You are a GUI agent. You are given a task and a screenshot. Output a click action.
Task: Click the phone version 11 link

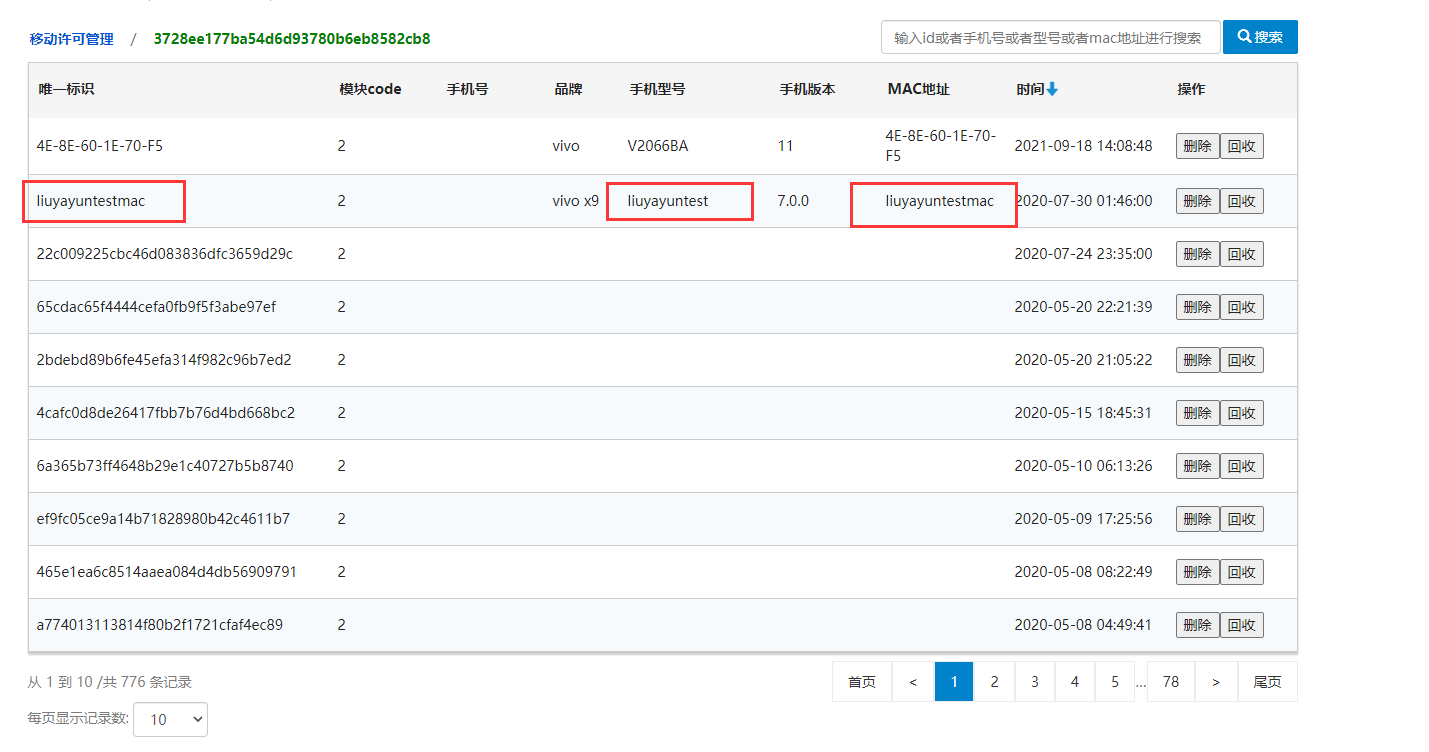coord(785,146)
